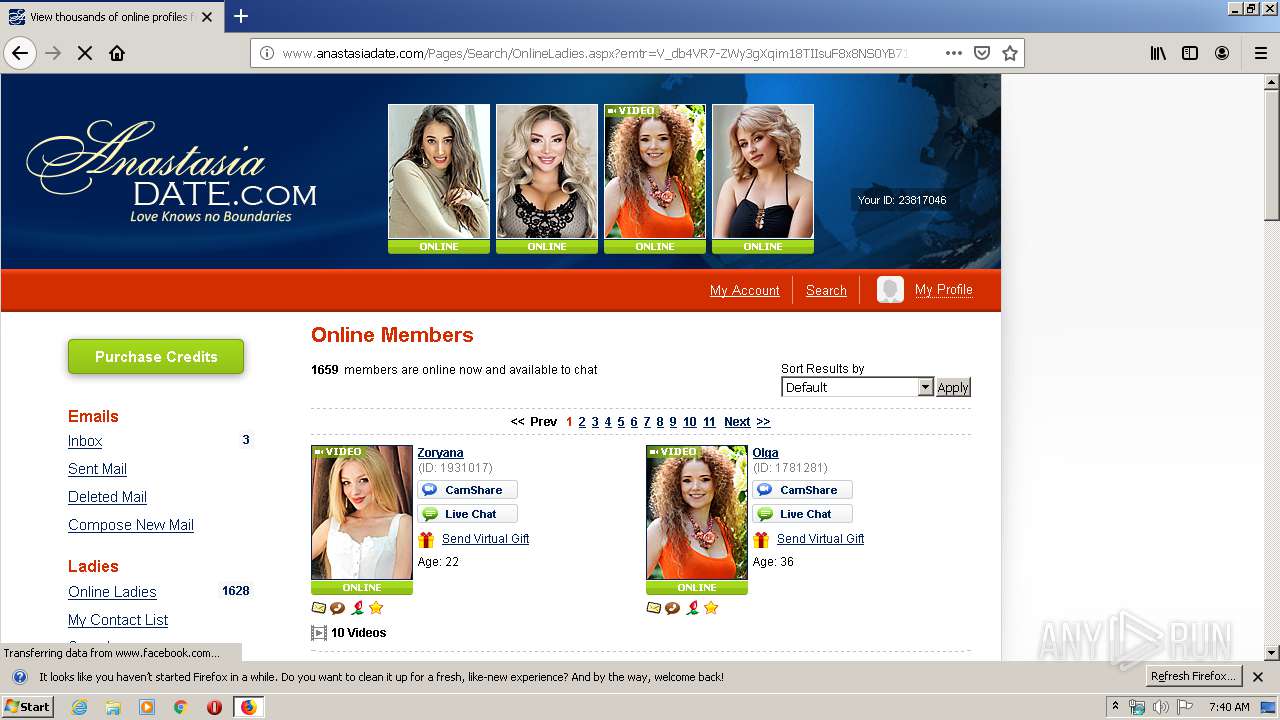Start CamShare with Zoryana
The image size is (1280, 720).
[467, 490]
